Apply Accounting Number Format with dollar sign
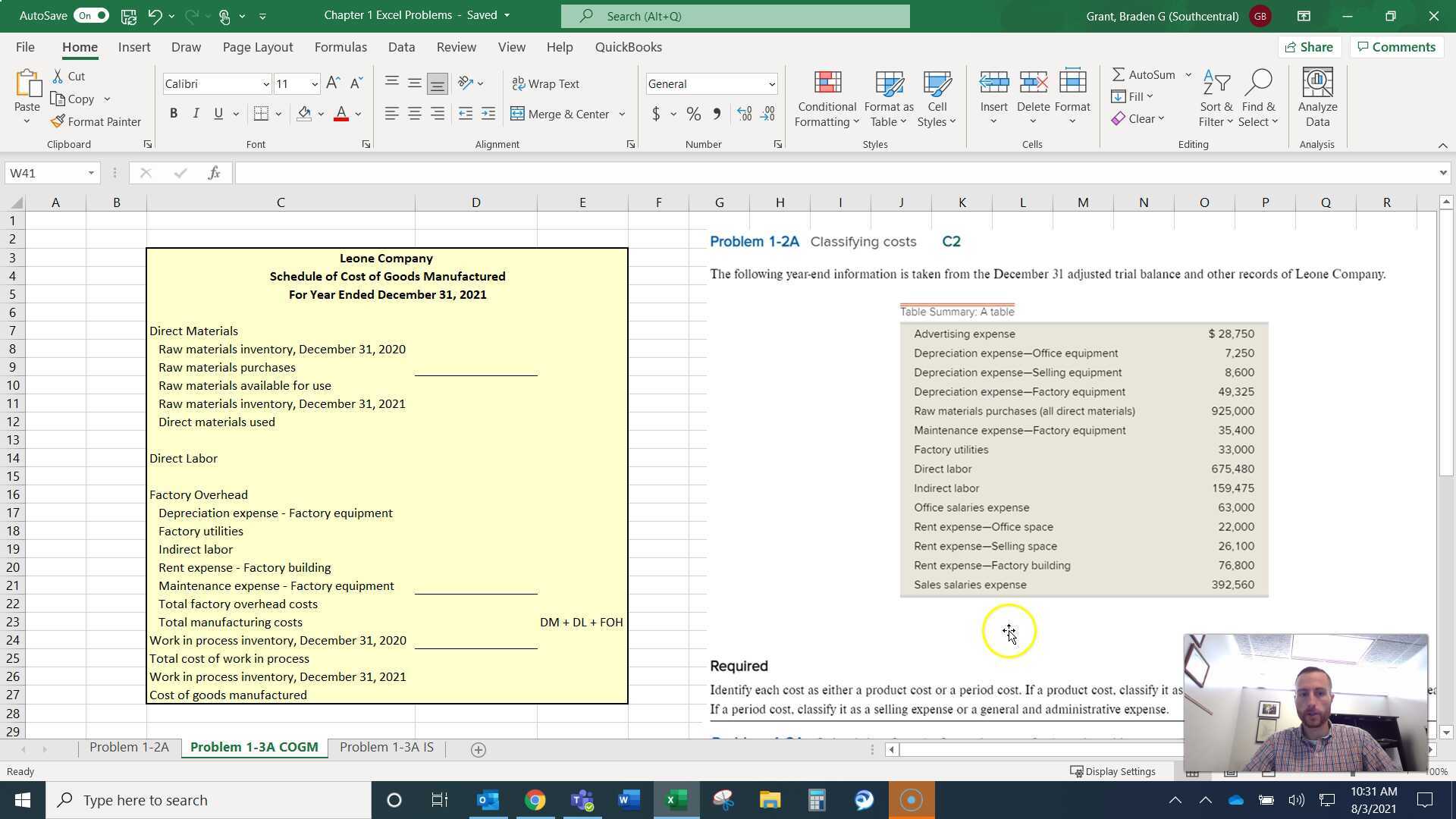Screen dimensions: 1456x819 point(655,113)
